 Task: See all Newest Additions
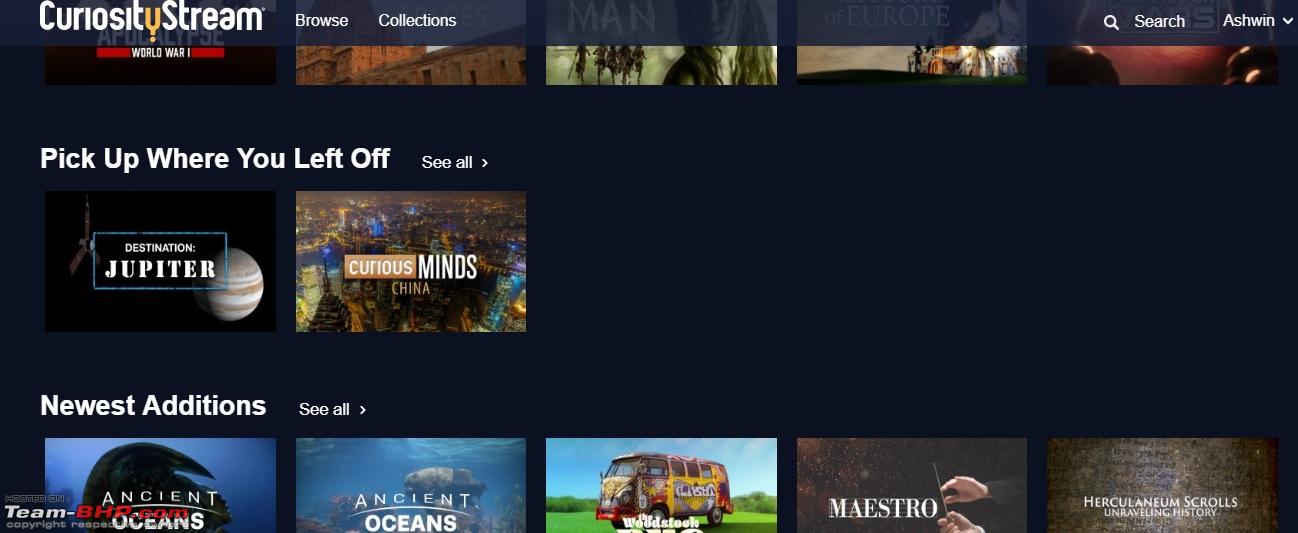333,409
